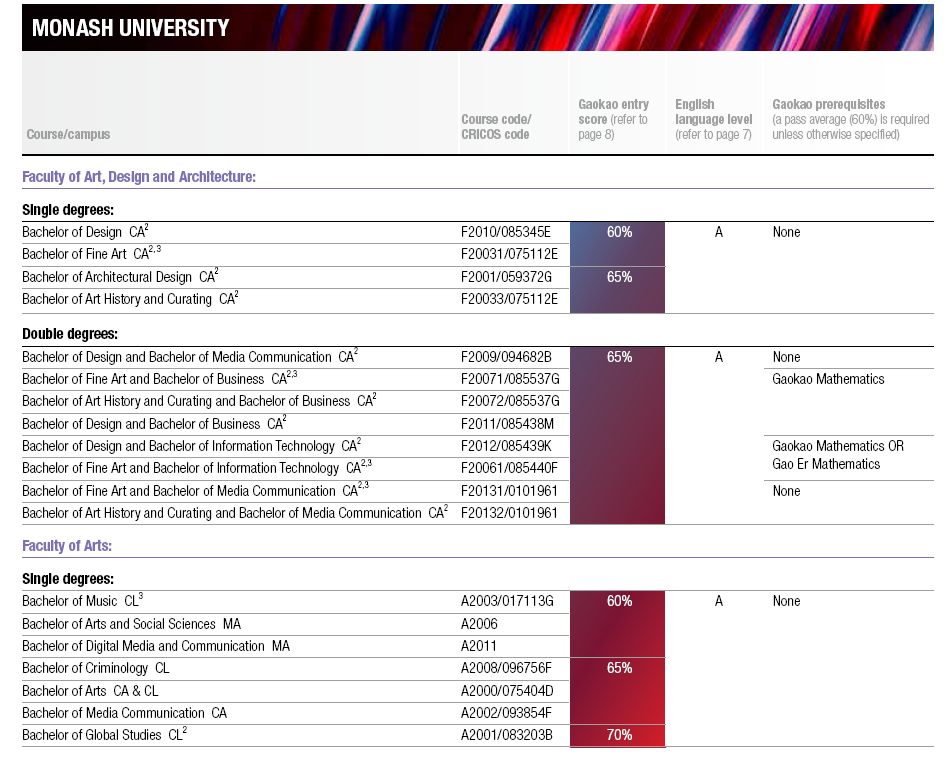The image size is (948, 775).
Task: Click the 'Double degrees:' subheading
Action: pos(70,334)
